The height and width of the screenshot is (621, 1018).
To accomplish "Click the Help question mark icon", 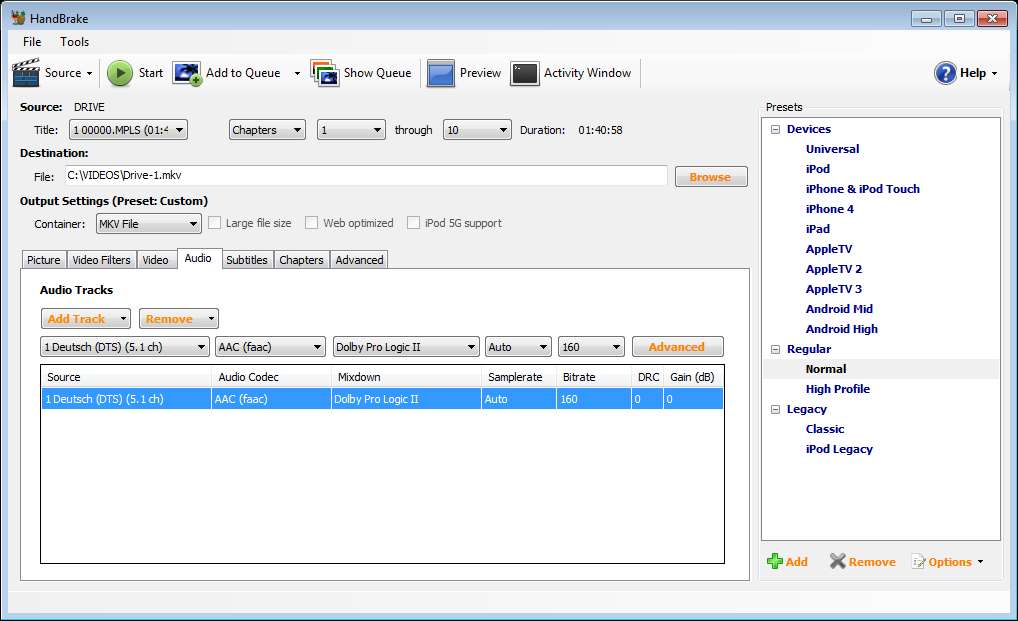I will 945,73.
